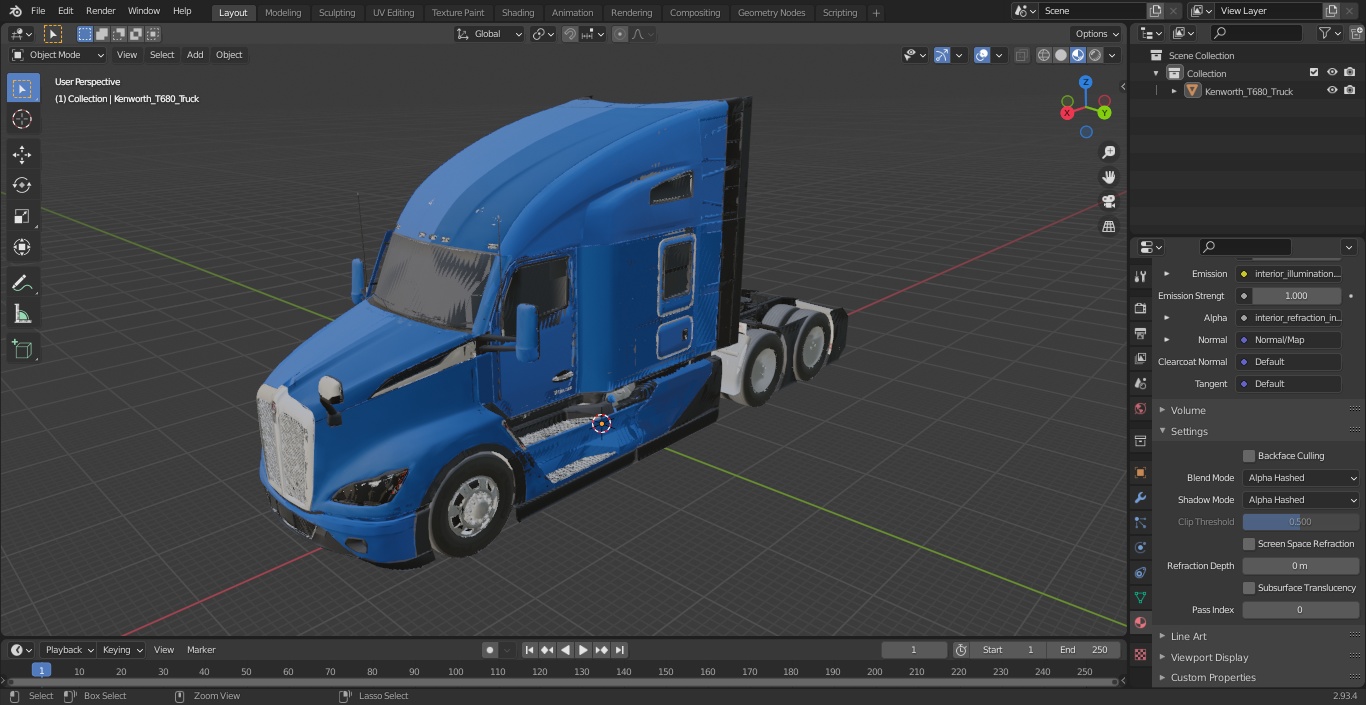Select the Add Cube tool
This screenshot has height=705, width=1366.
point(22,350)
